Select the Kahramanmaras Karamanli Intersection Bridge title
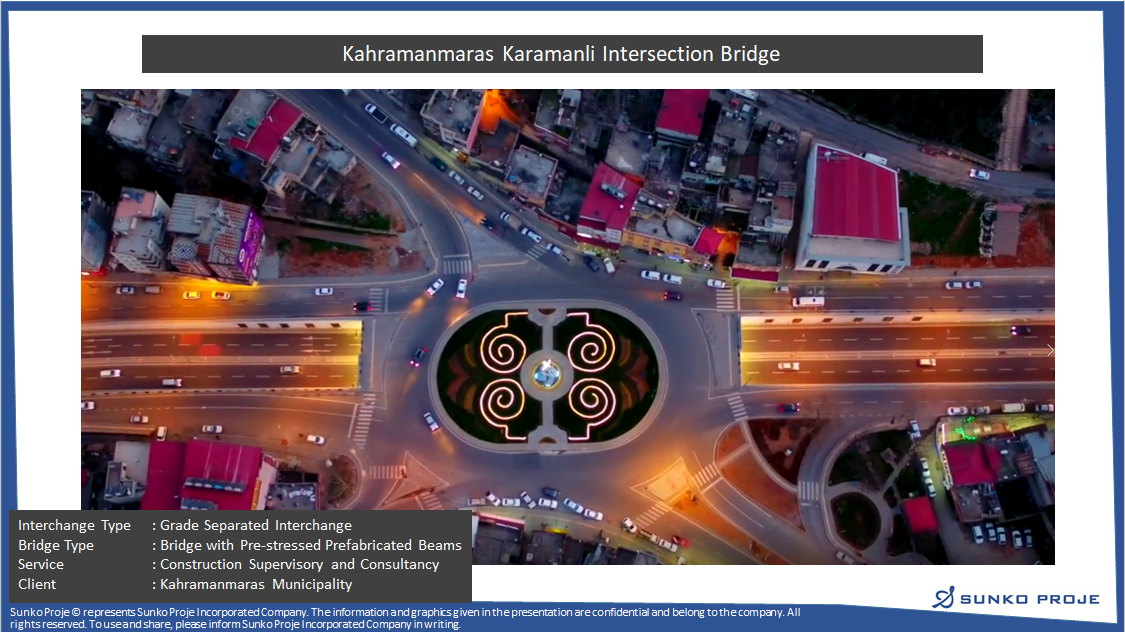This screenshot has height=632, width=1125. pyautogui.click(x=561, y=54)
